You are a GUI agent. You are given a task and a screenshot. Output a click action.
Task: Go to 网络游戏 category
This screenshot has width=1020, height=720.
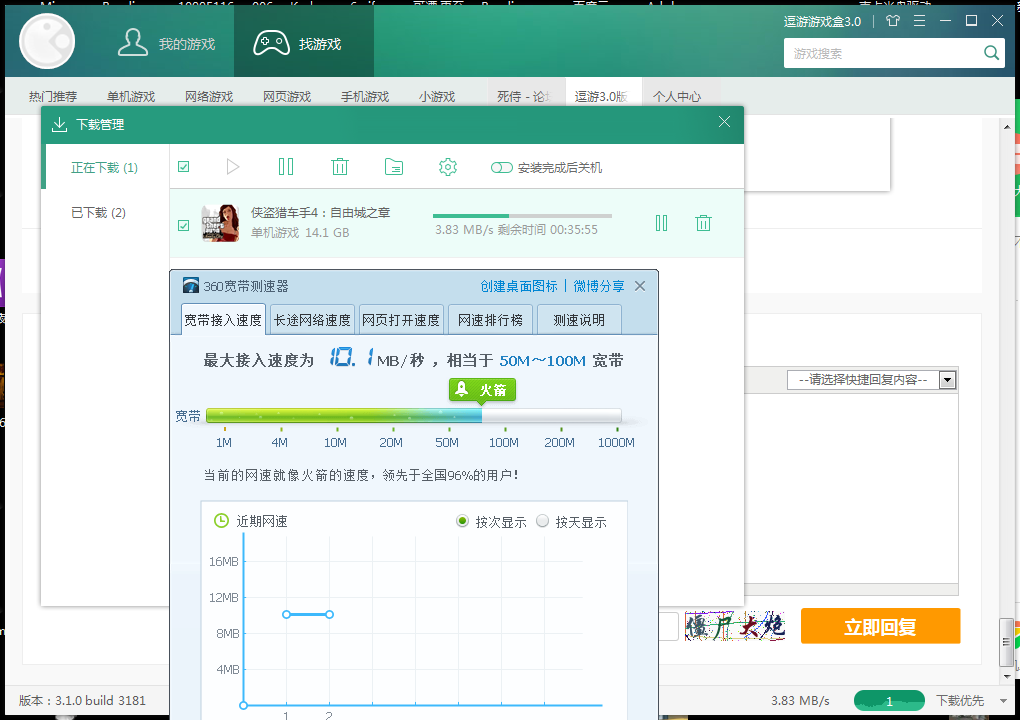click(209, 96)
